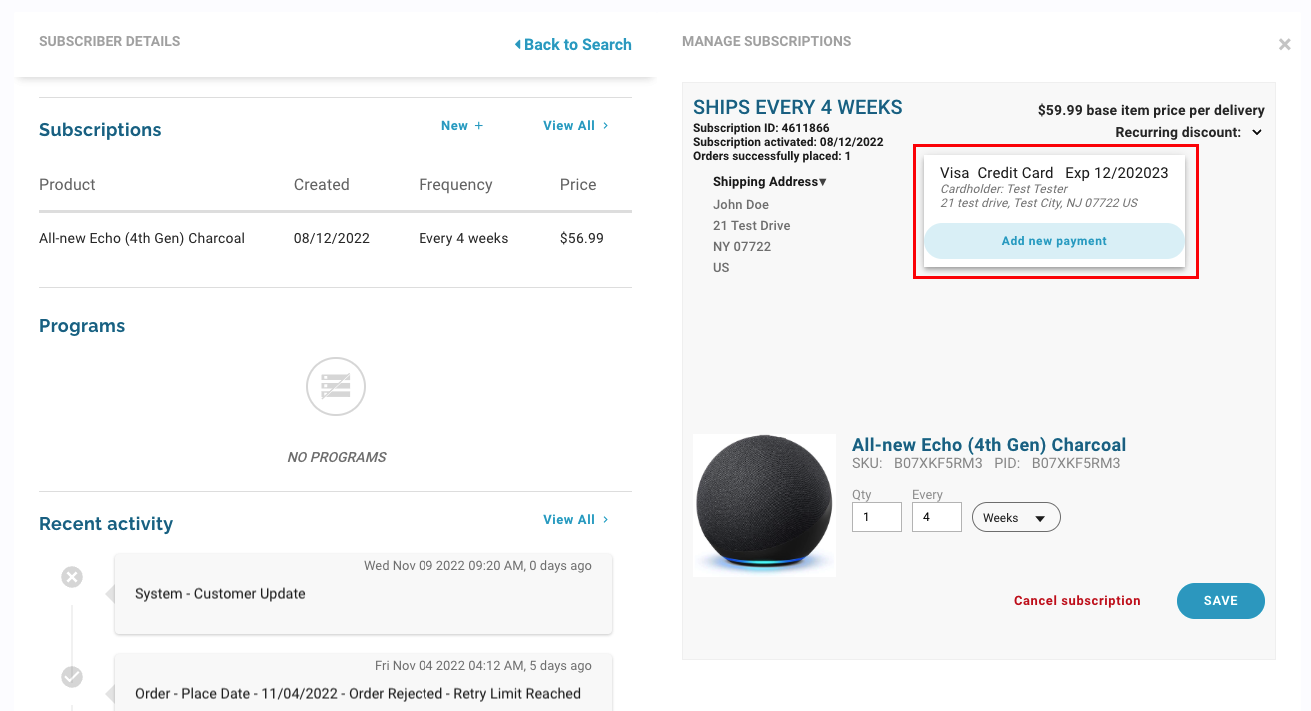Viewport: 1311px width, 711px height.
Task: Click the Subscription ID: 4611866 text
Action: click(x=761, y=128)
